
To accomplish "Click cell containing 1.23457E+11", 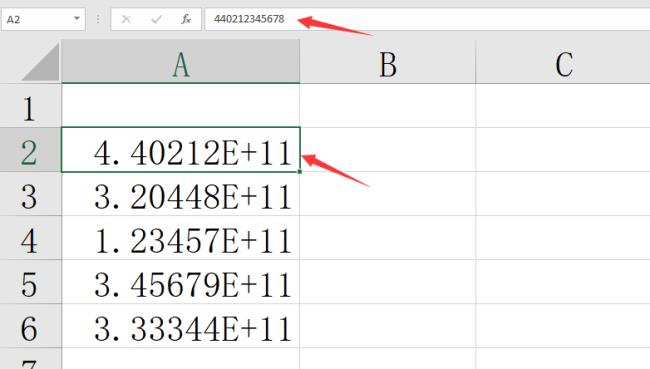I will 181,238.
